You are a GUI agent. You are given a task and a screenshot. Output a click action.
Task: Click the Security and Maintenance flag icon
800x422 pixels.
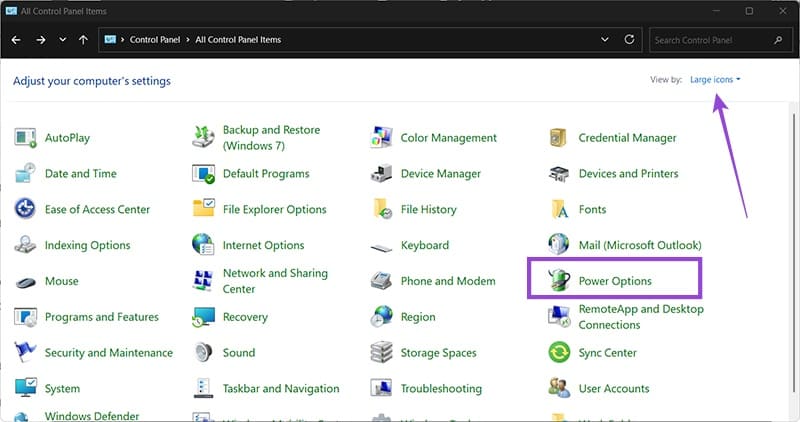click(25, 353)
